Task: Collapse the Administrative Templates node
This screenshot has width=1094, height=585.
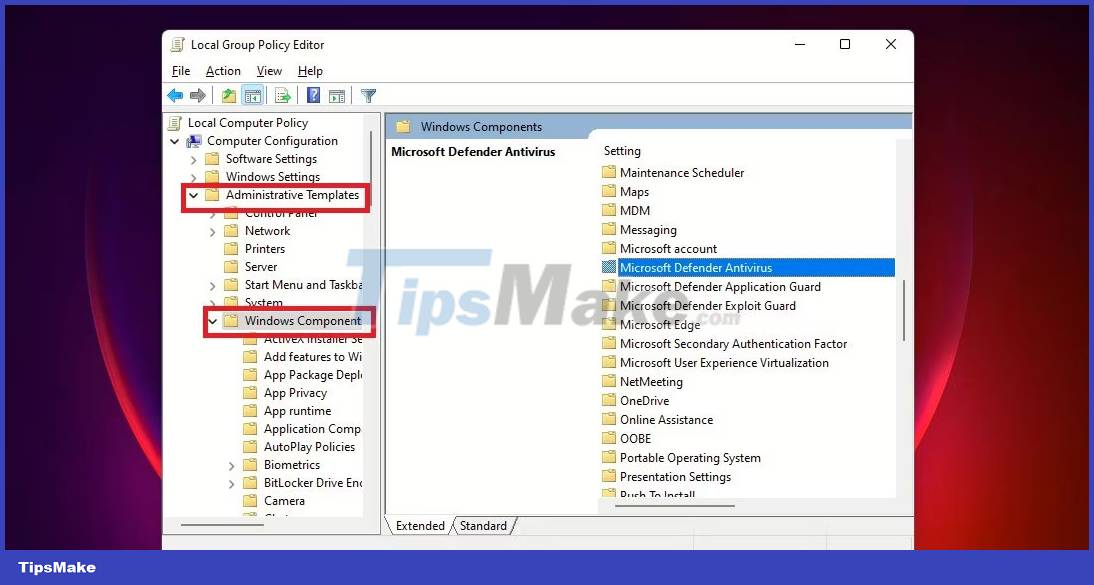Action: point(194,196)
